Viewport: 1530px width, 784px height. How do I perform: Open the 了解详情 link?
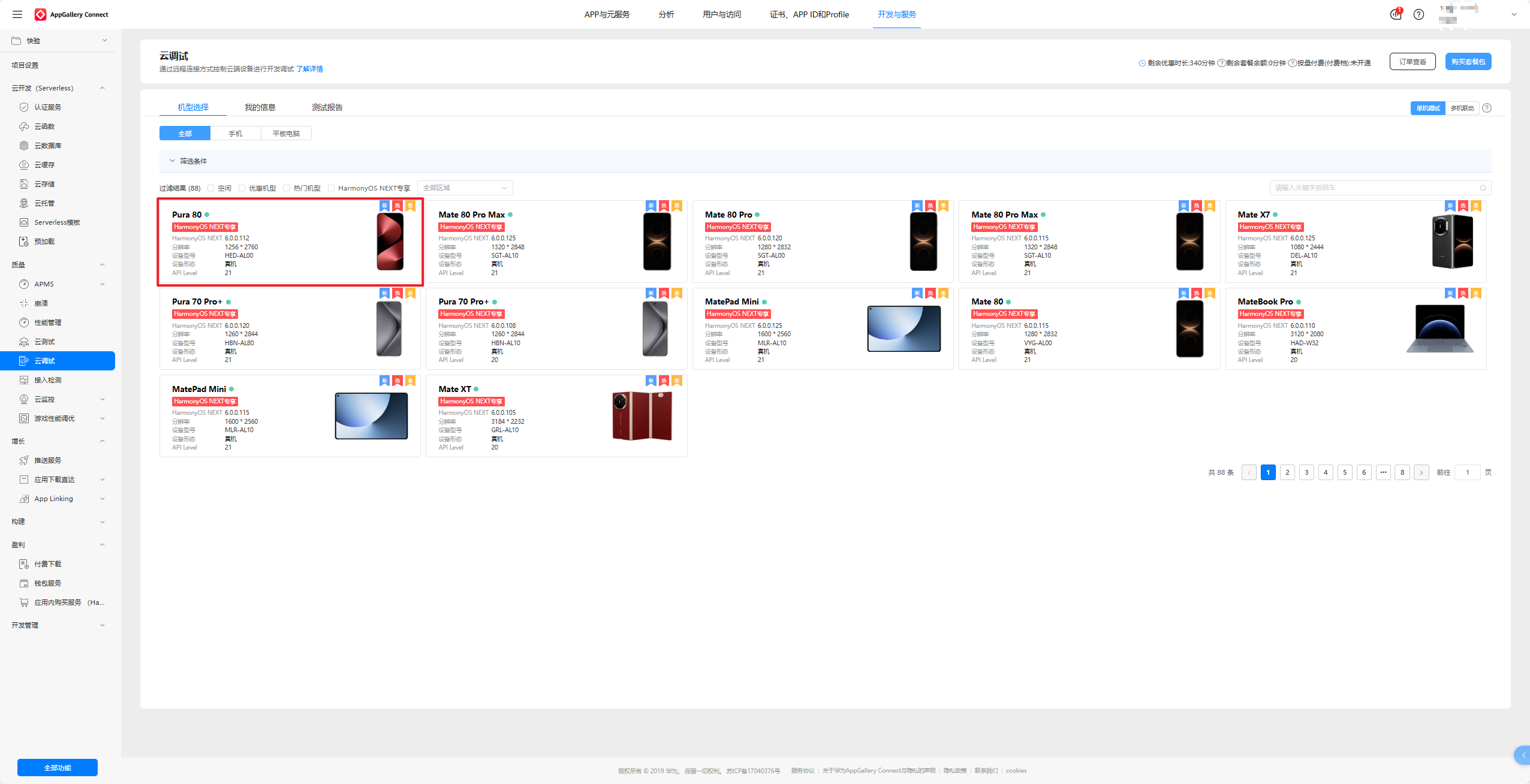[x=309, y=69]
